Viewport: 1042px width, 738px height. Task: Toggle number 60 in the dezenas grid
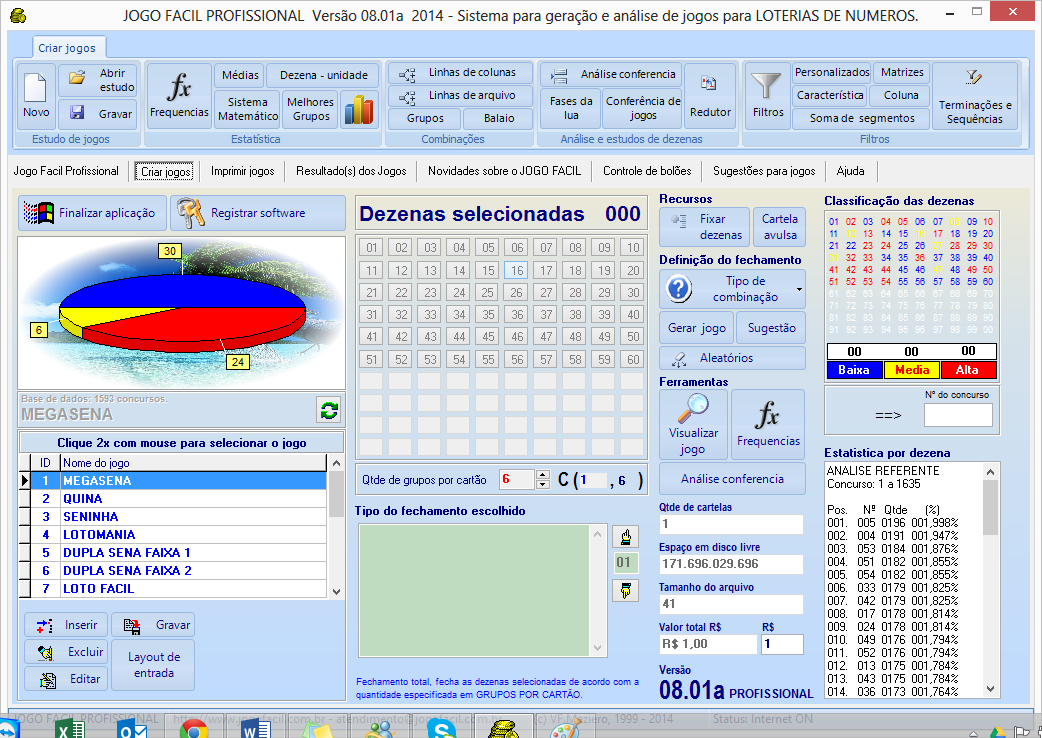[x=632, y=359]
